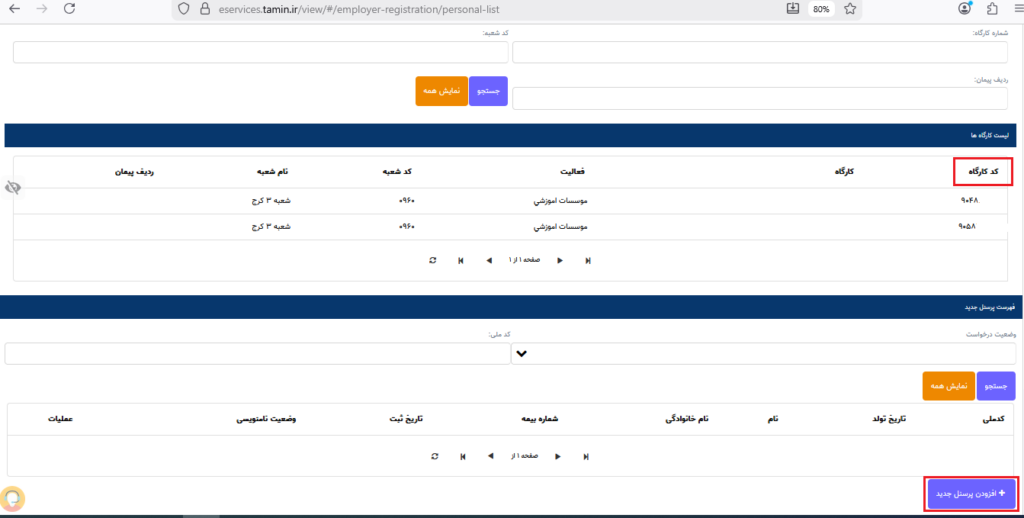Open the وضعیت درخواست dropdown
Image resolution: width=1024 pixels, height=518 pixels.
click(x=763, y=353)
